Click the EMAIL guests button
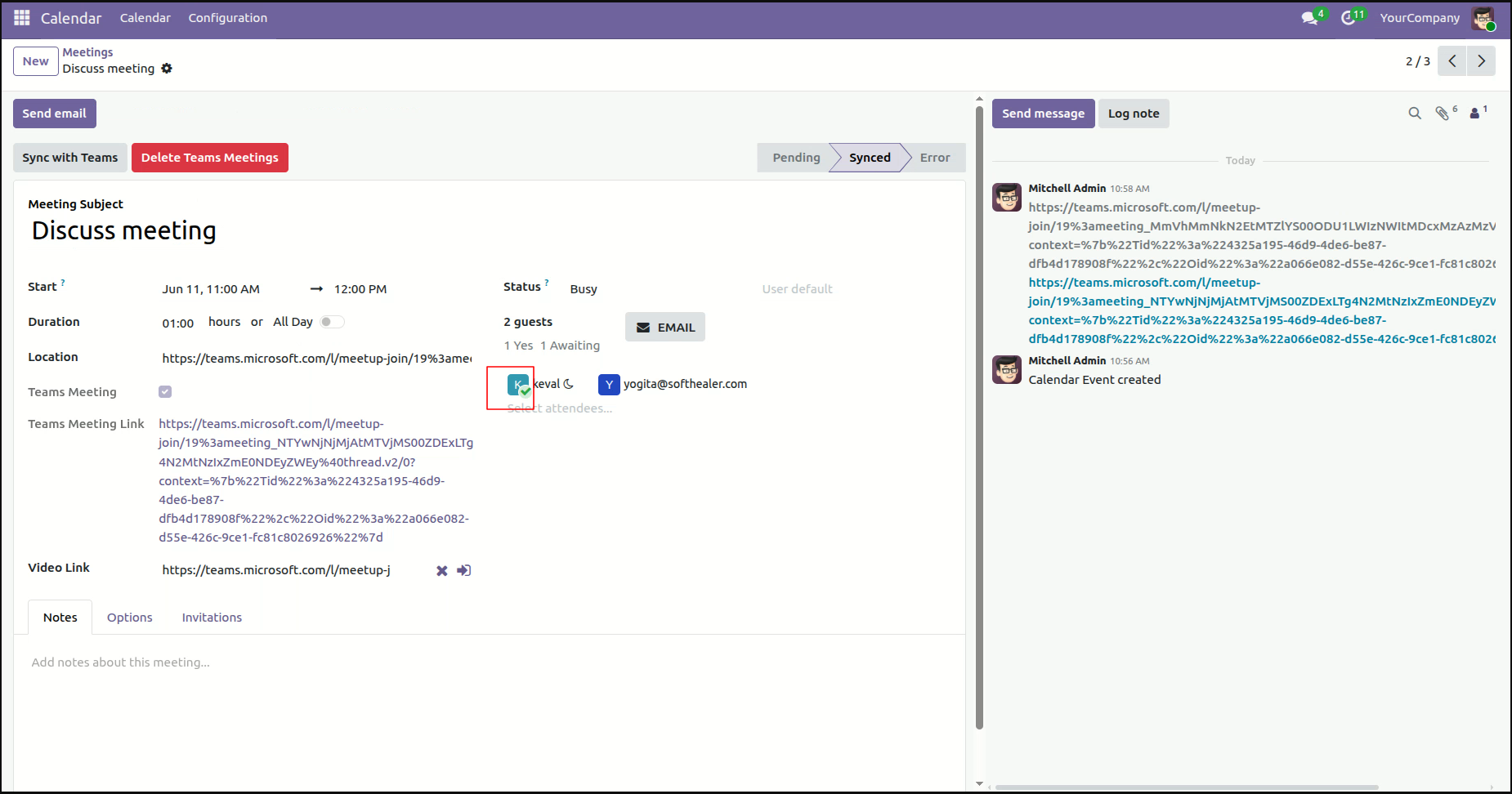Screen dimensions: 1512x794 (x=665, y=328)
